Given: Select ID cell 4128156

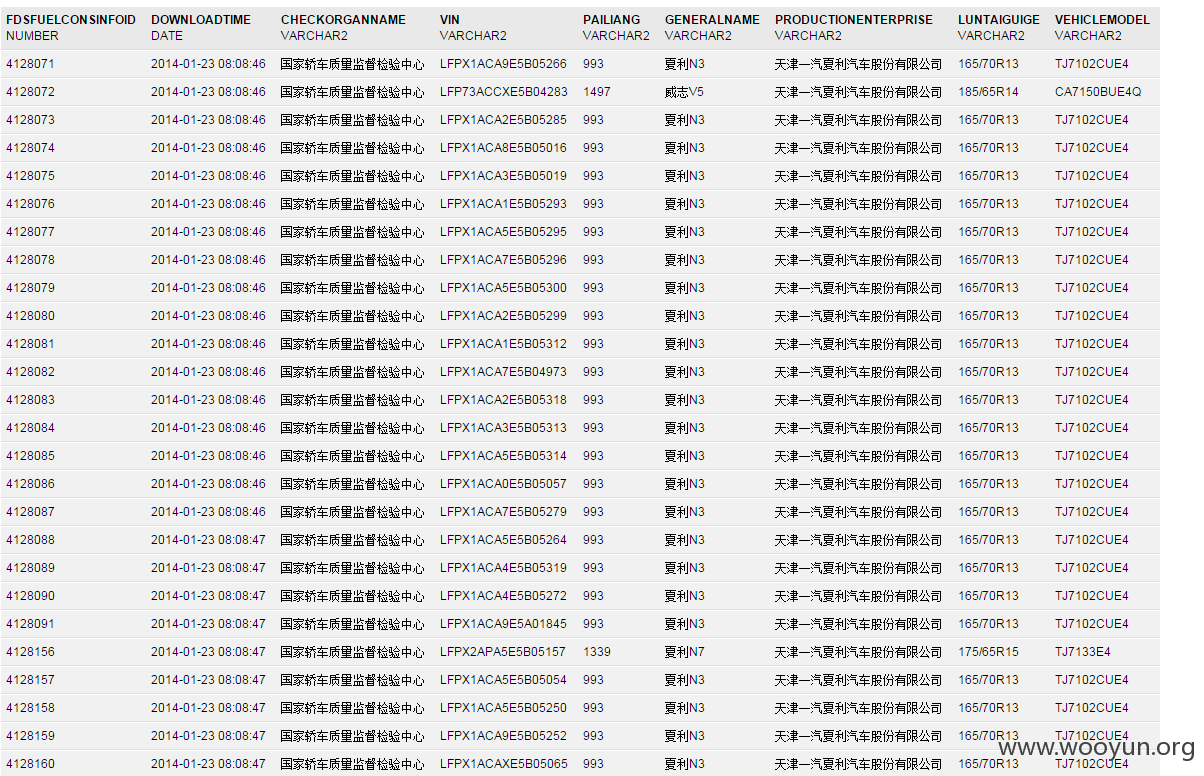Looking at the screenshot, I should pyautogui.click(x=30, y=652).
